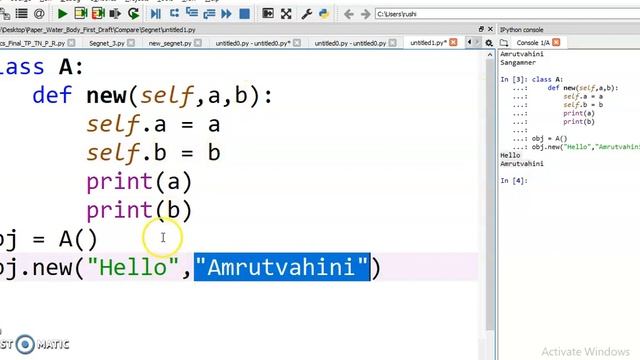Screen dimensions: 640x360
Task: Open Preferences via the wrench icon
Action: 307,14
